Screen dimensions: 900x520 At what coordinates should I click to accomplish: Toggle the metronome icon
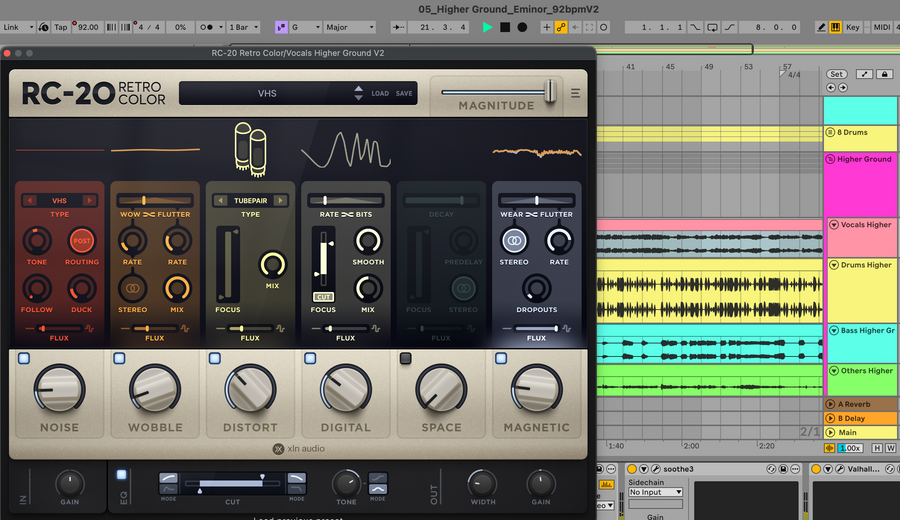208,27
